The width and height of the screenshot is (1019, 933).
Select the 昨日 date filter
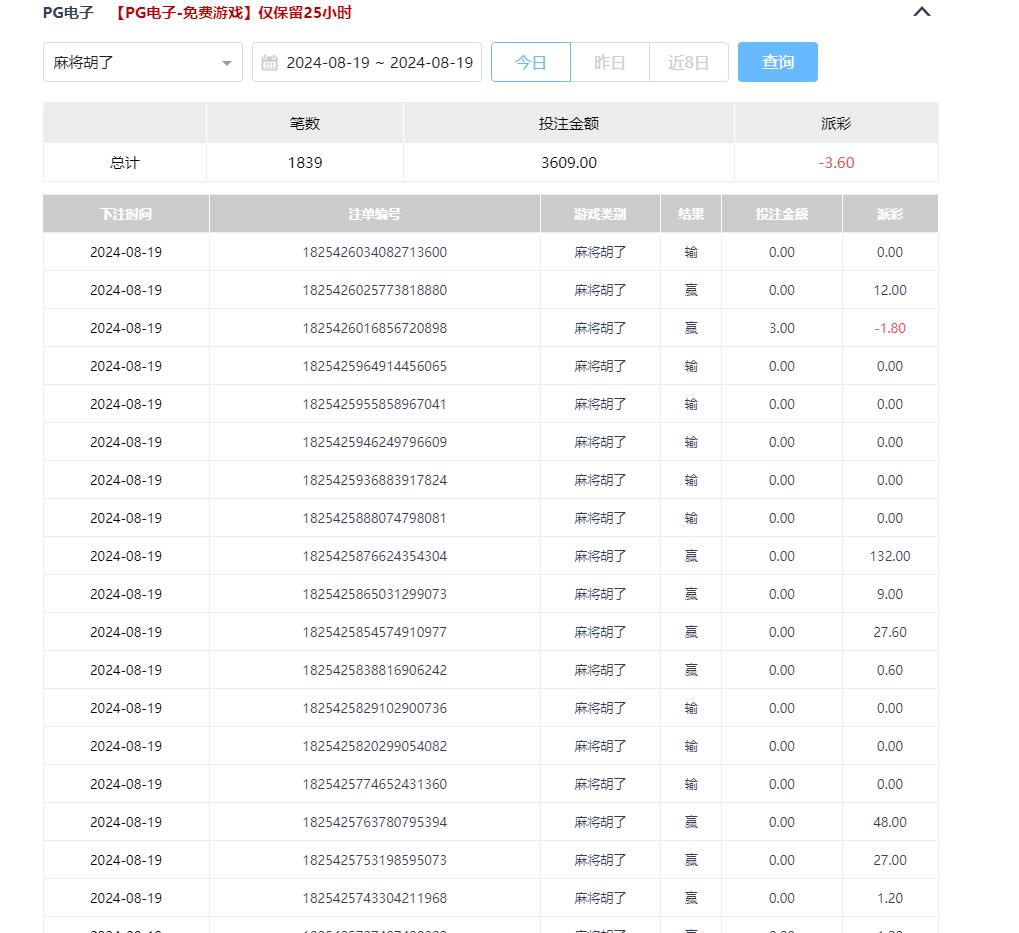(609, 62)
